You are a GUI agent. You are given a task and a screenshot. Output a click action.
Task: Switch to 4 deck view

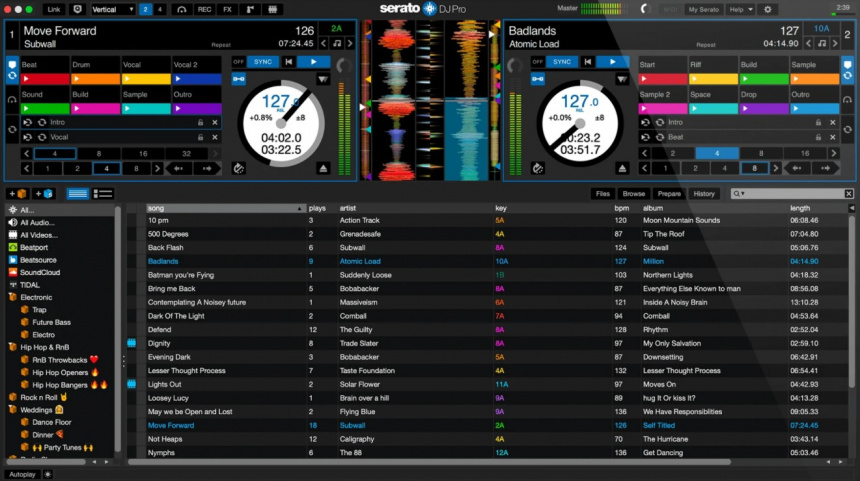pos(160,9)
